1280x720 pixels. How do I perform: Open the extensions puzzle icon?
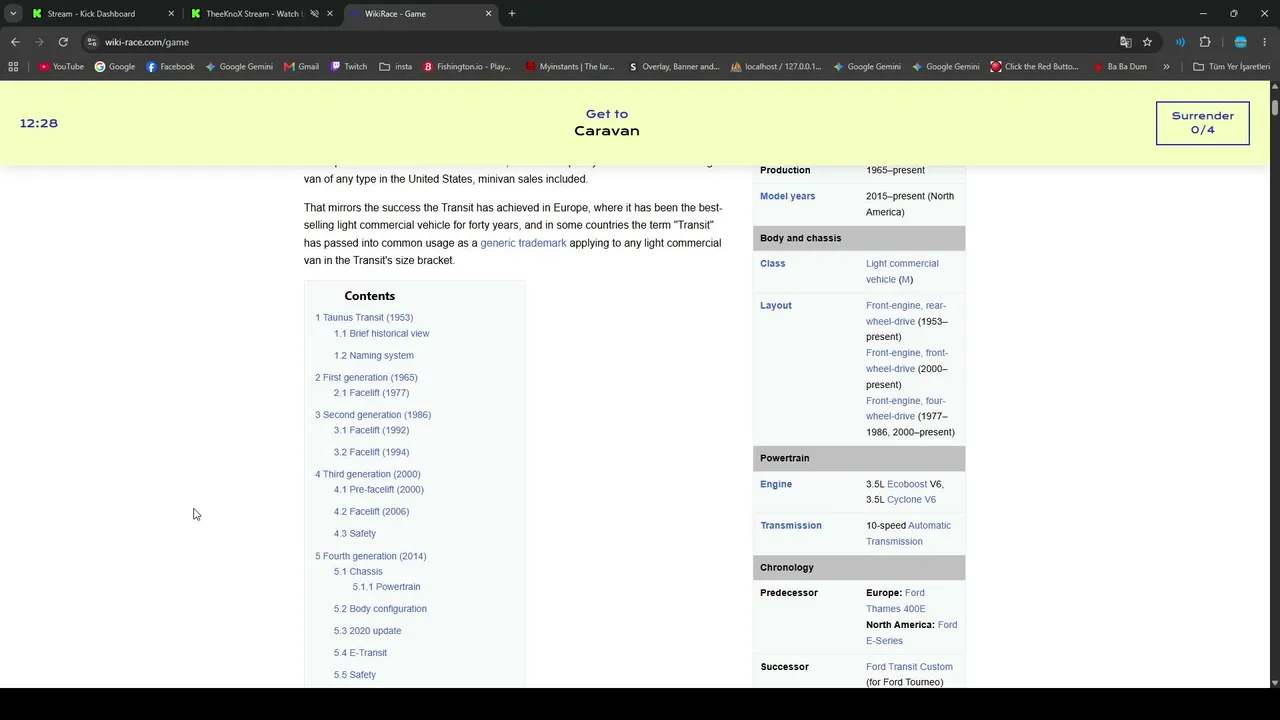(x=1205, y=42)
